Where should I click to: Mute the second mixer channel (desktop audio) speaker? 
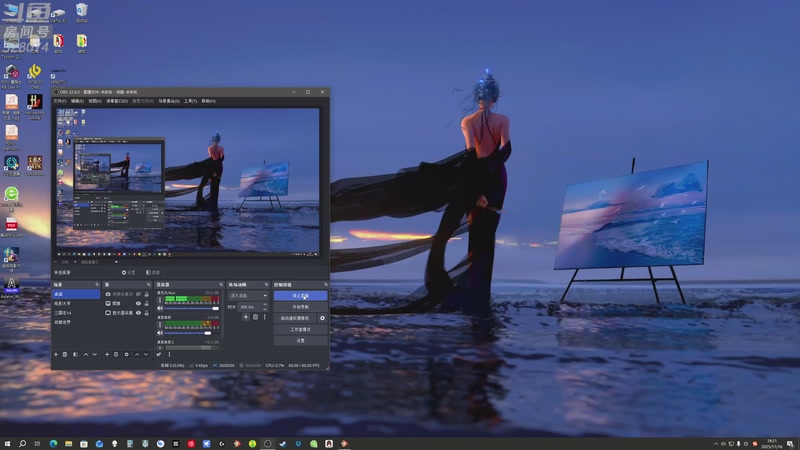pos(160,333)
